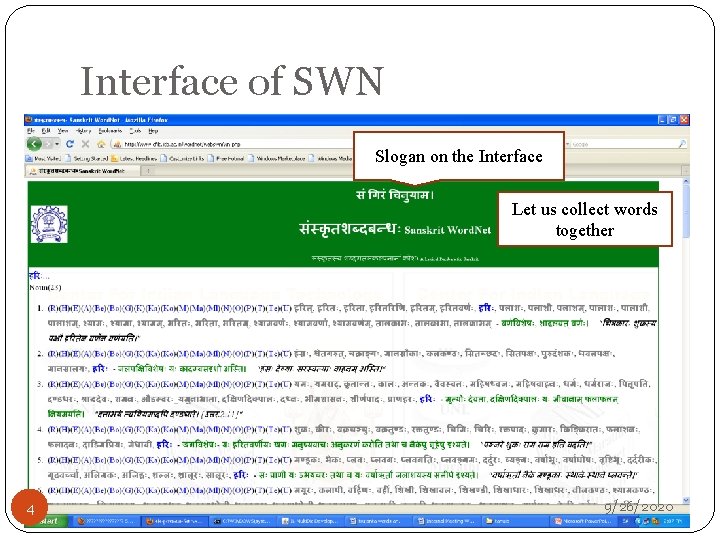Switch to the command prompt taskbar button
Viewport: 720px width, 540px height.
(243, 521)
